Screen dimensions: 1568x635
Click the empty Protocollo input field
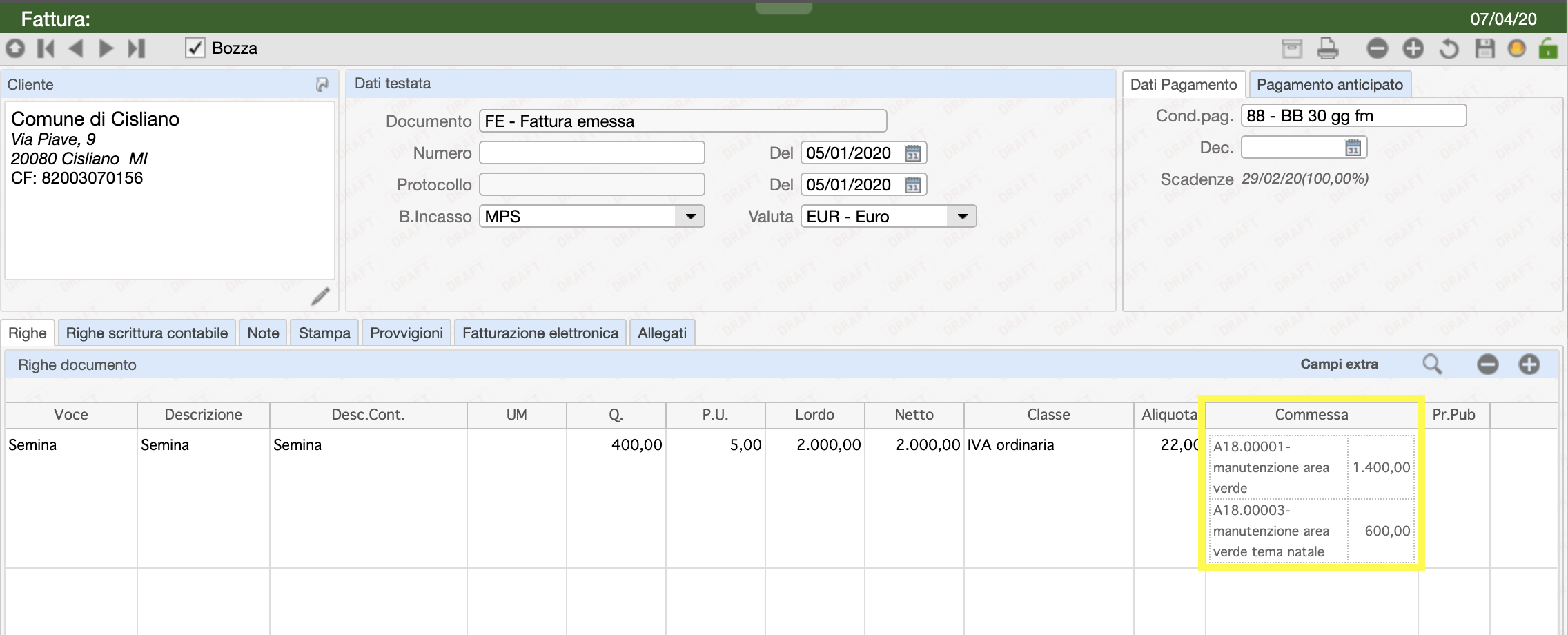coord(592,184)
